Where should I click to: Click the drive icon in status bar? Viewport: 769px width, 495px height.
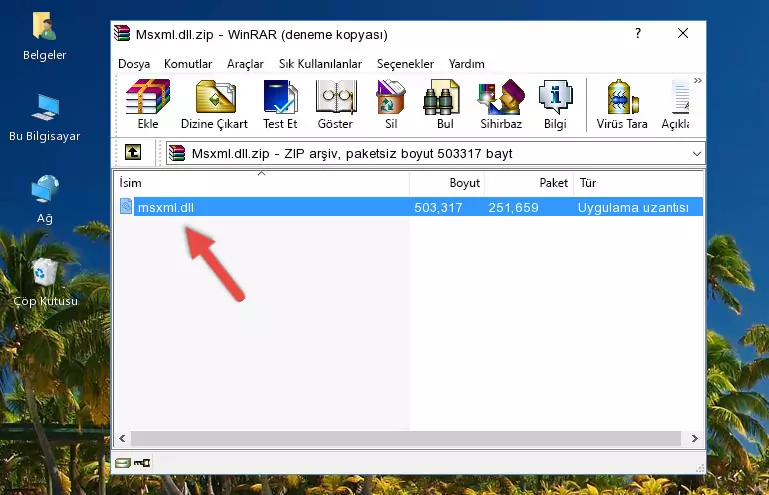coord(123,463)
